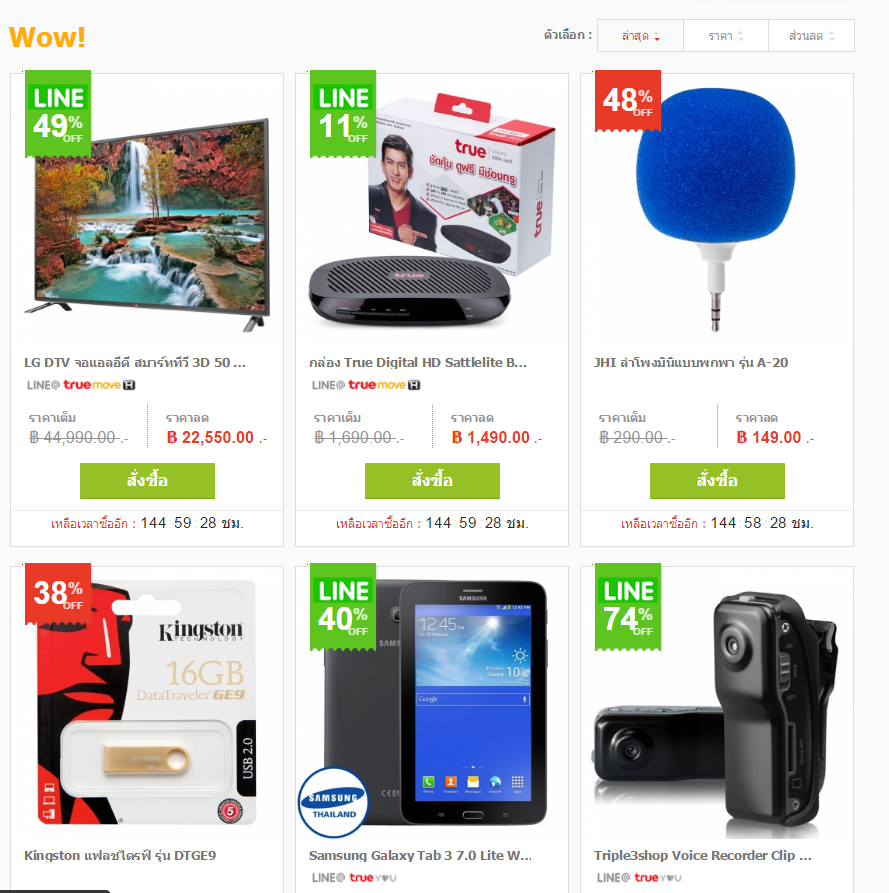This screenshot has width=889, height=893.
Task: Click the LINE 49% OFF badge
Action: click(58, 114)
